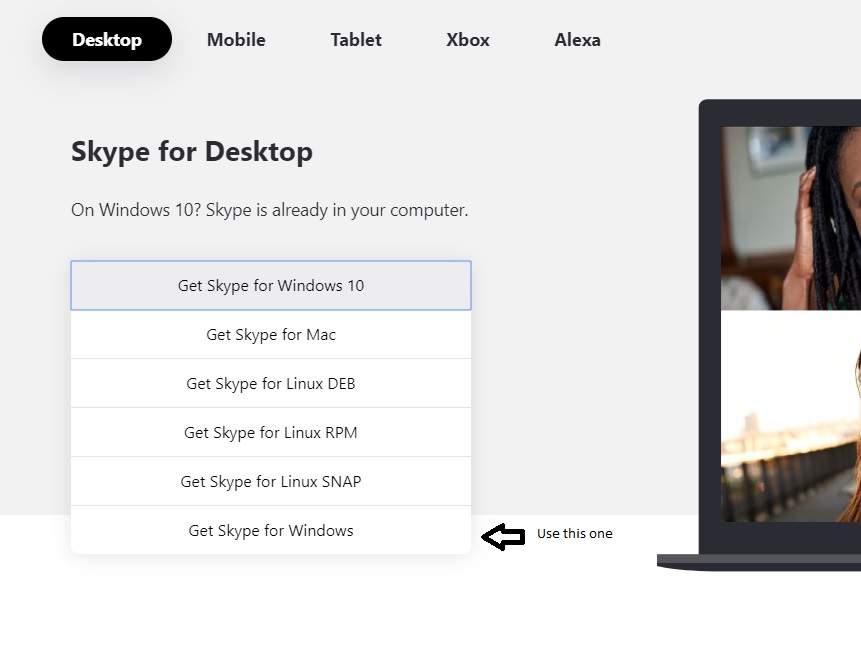
Task: Select the Desktop tab
Action: pyautogui.click(x=107, y=40)
